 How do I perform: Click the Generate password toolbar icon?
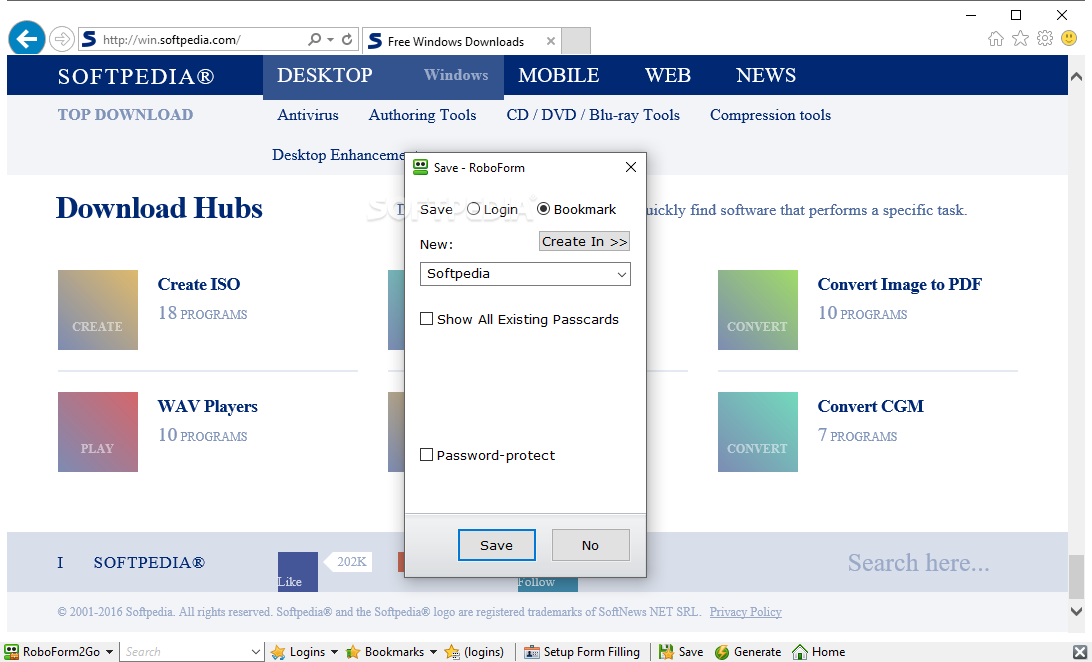tap(722, 652)
